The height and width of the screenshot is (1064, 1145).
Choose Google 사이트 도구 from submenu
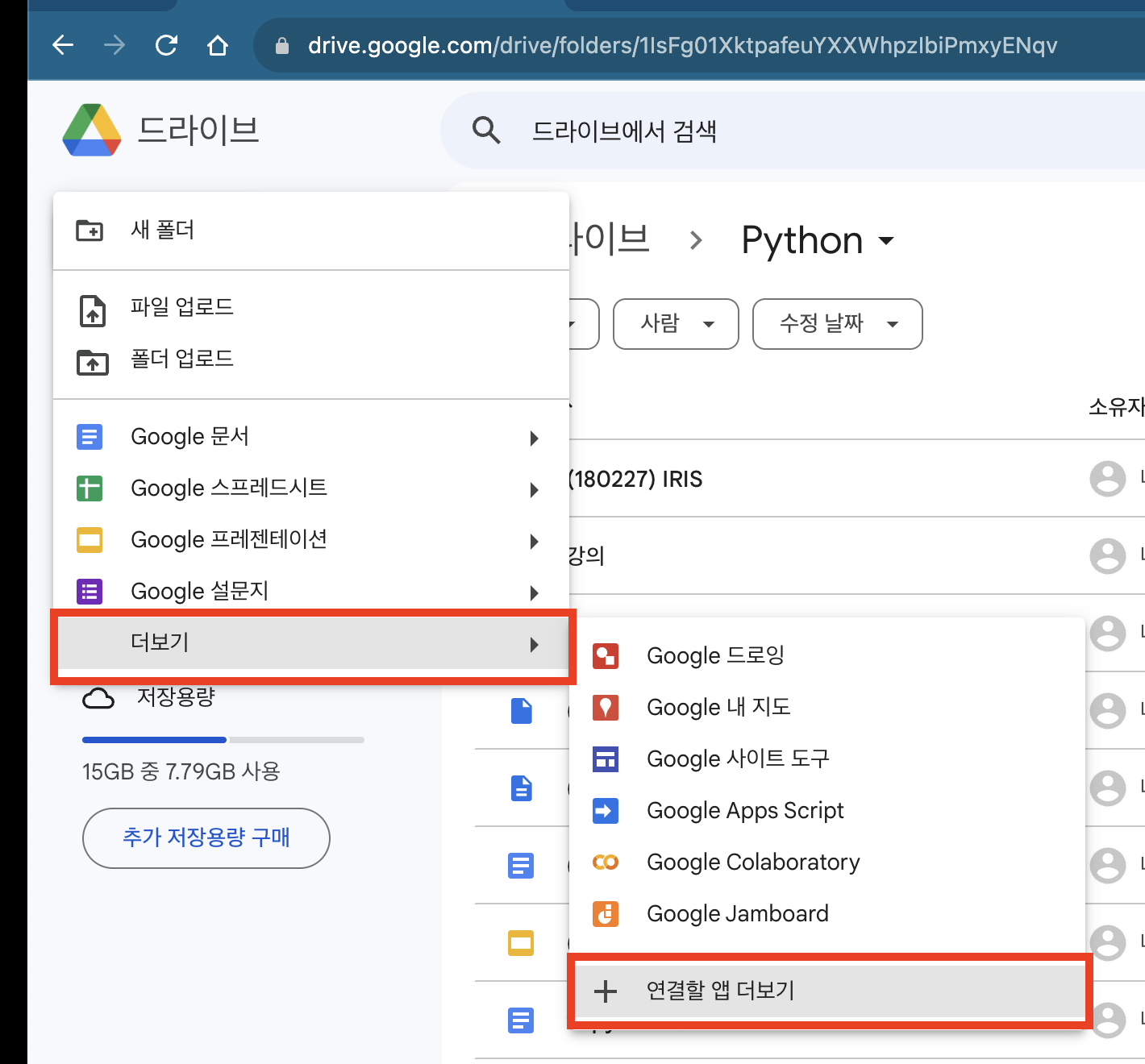pos(827,759)
